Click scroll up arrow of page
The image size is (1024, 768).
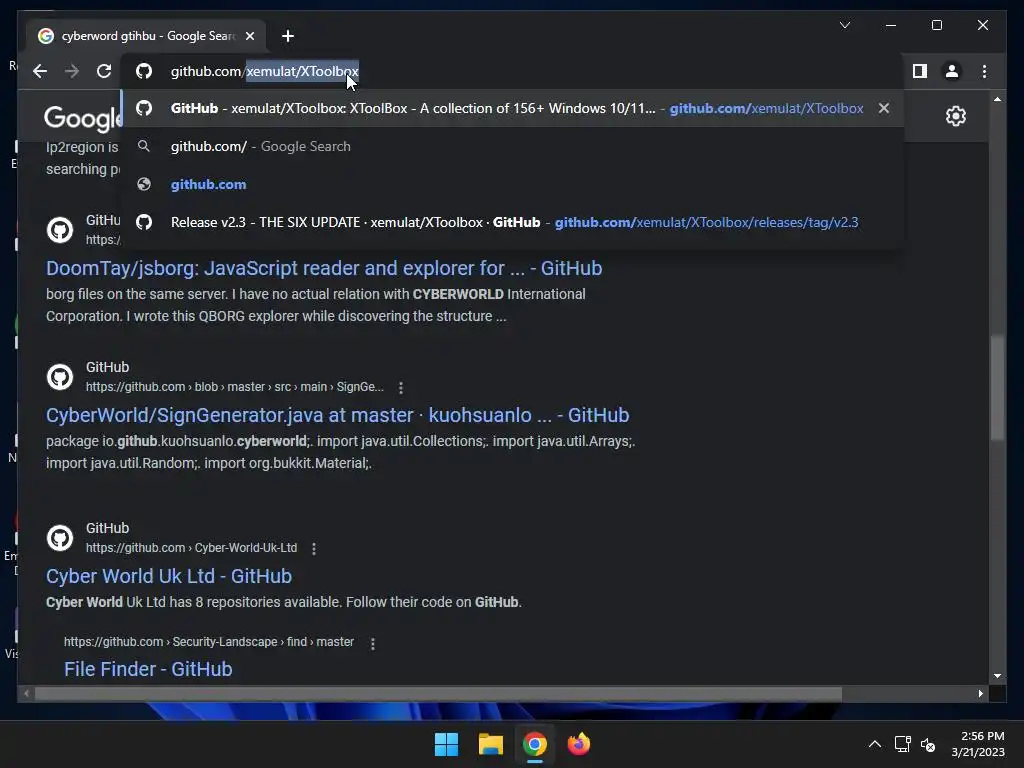(x=997, y=99)
